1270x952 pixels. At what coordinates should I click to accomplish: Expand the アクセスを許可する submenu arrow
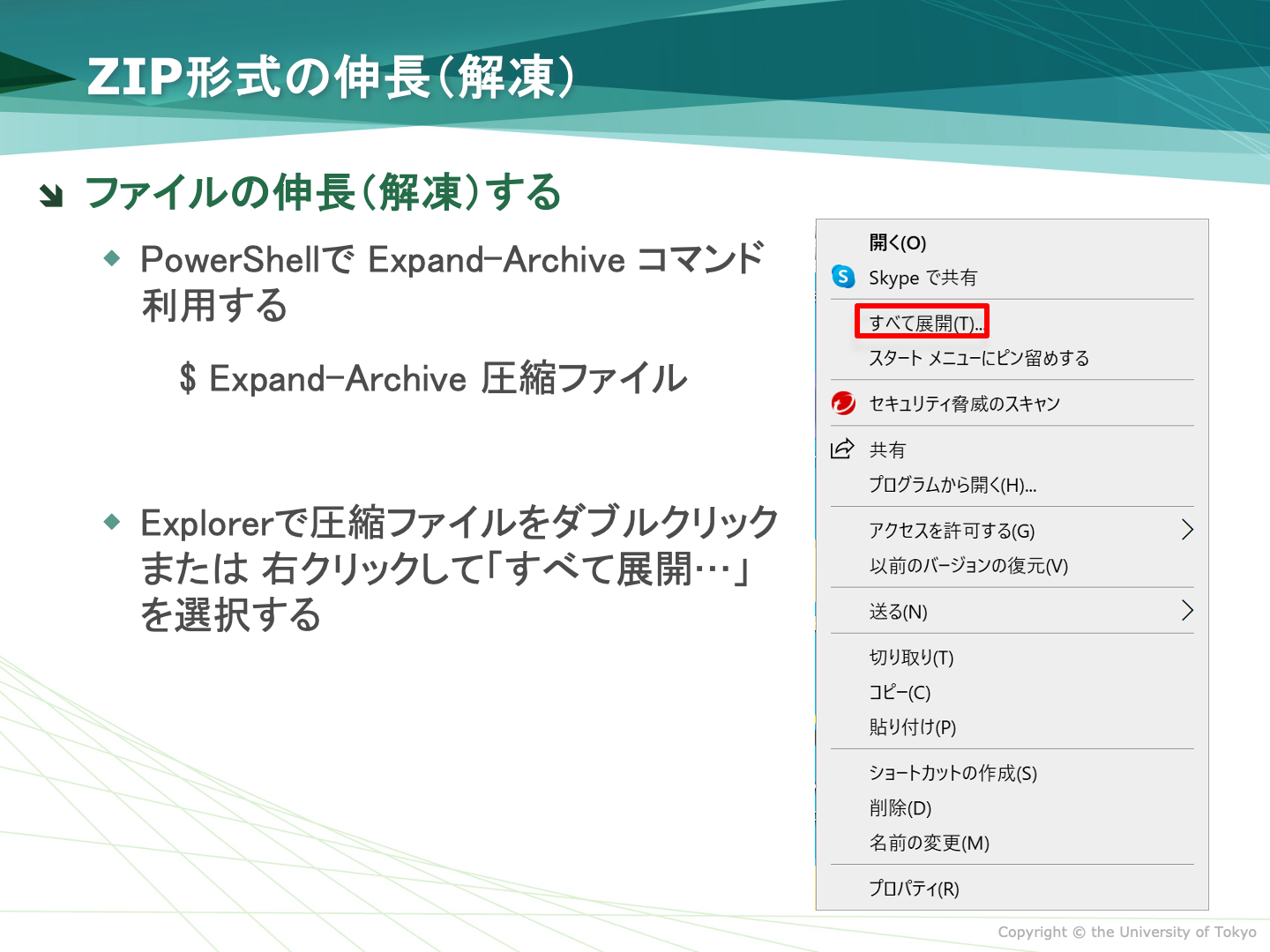[x=1186, y=530]
